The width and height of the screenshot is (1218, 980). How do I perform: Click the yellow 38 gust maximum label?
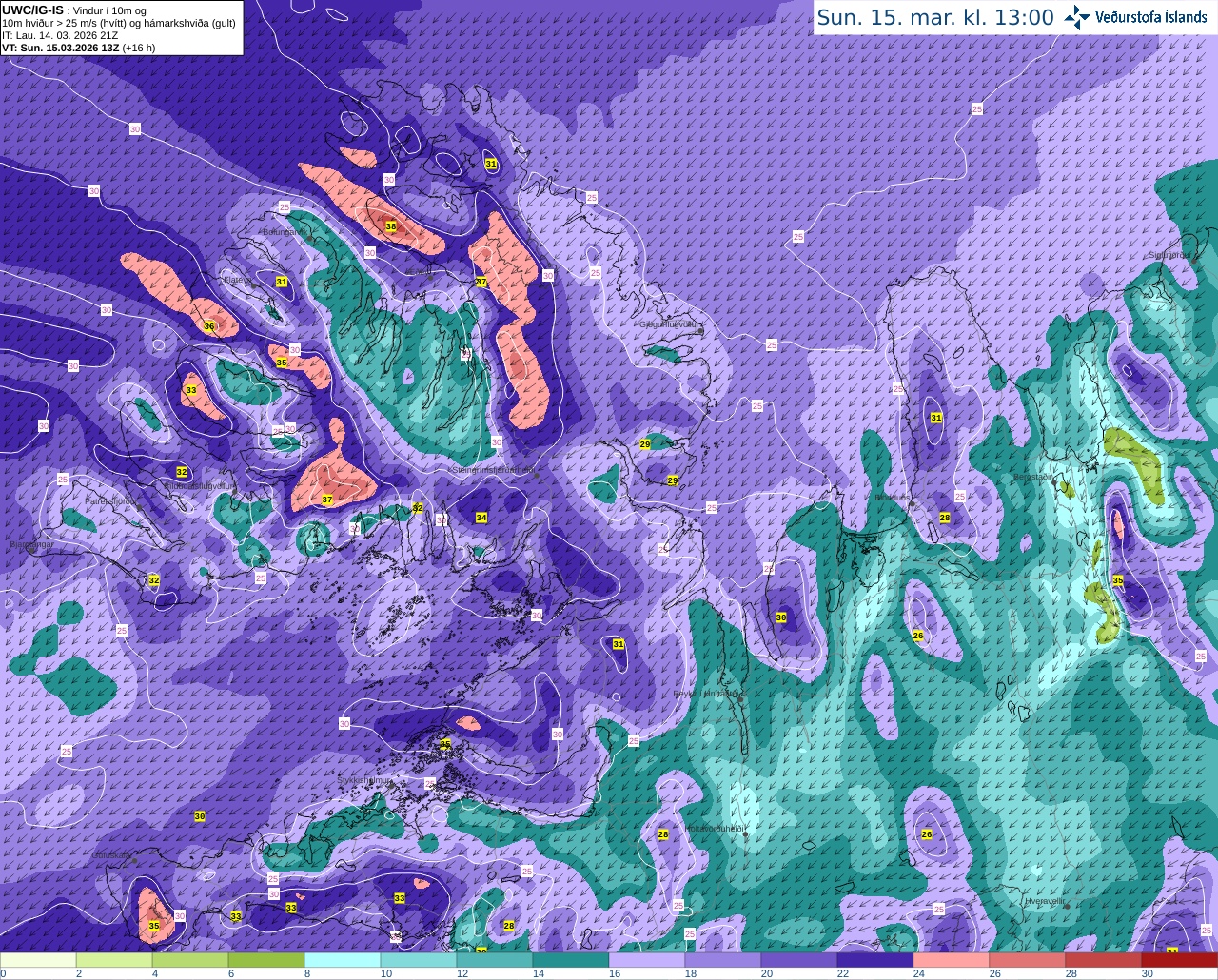pos(390,226)
